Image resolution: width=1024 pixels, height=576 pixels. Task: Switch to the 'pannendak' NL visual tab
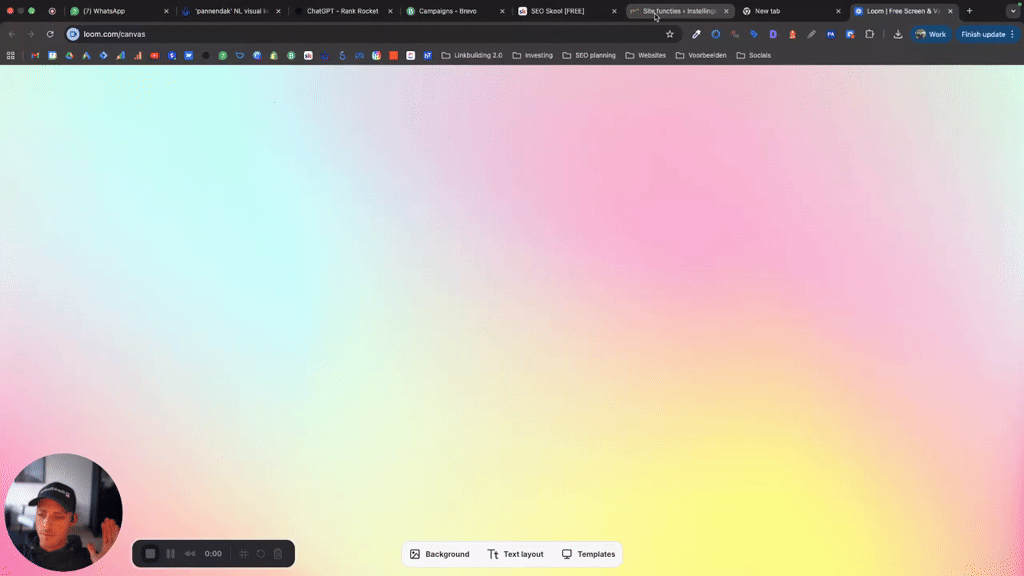[x=231, y=11]
